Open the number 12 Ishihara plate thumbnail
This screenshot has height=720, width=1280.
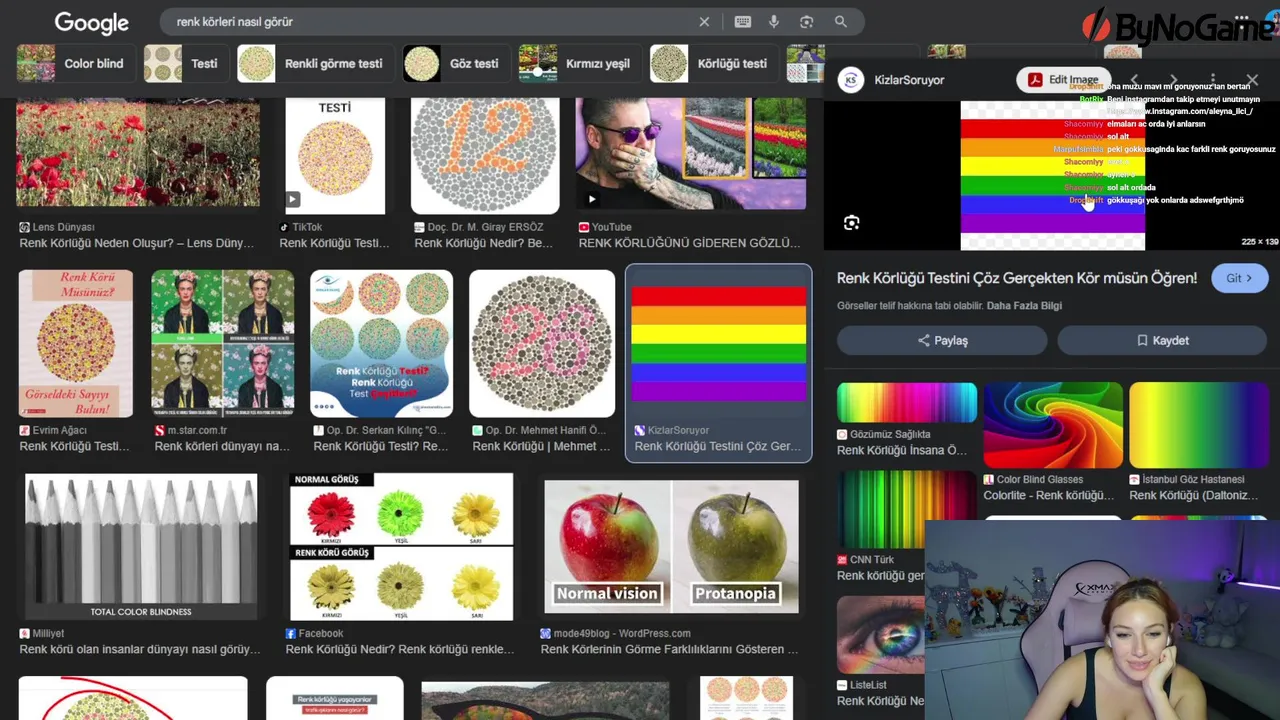(x=485, y=156)
